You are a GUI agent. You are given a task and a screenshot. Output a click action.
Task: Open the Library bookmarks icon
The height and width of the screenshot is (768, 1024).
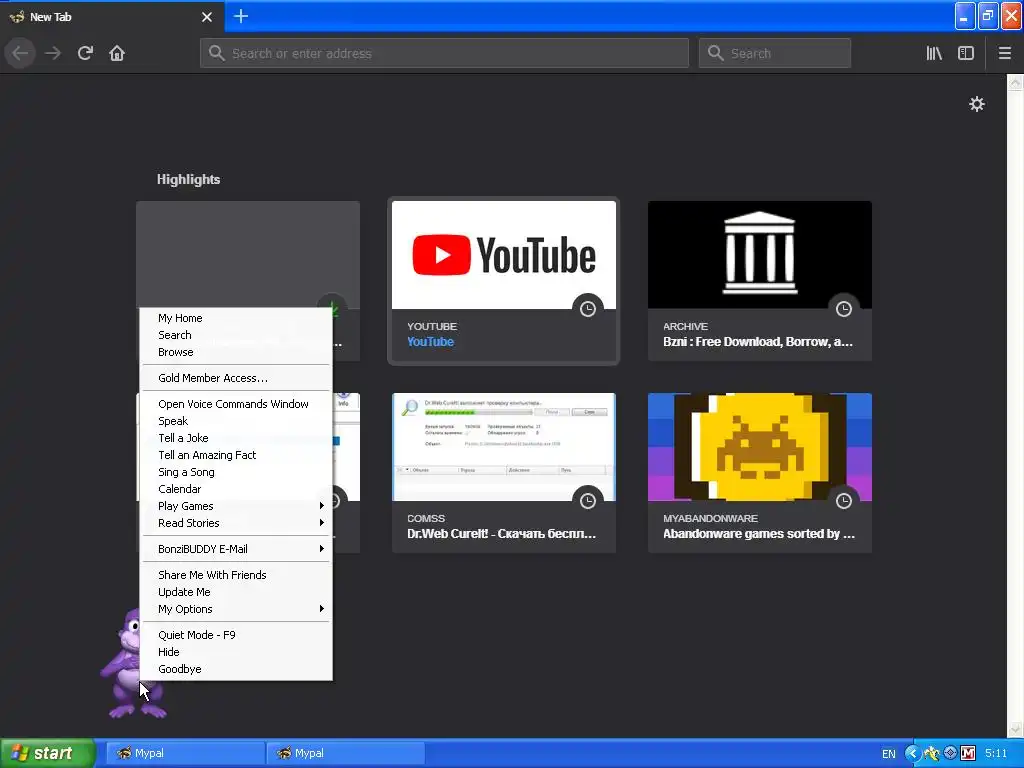click(x=934, y=53)
